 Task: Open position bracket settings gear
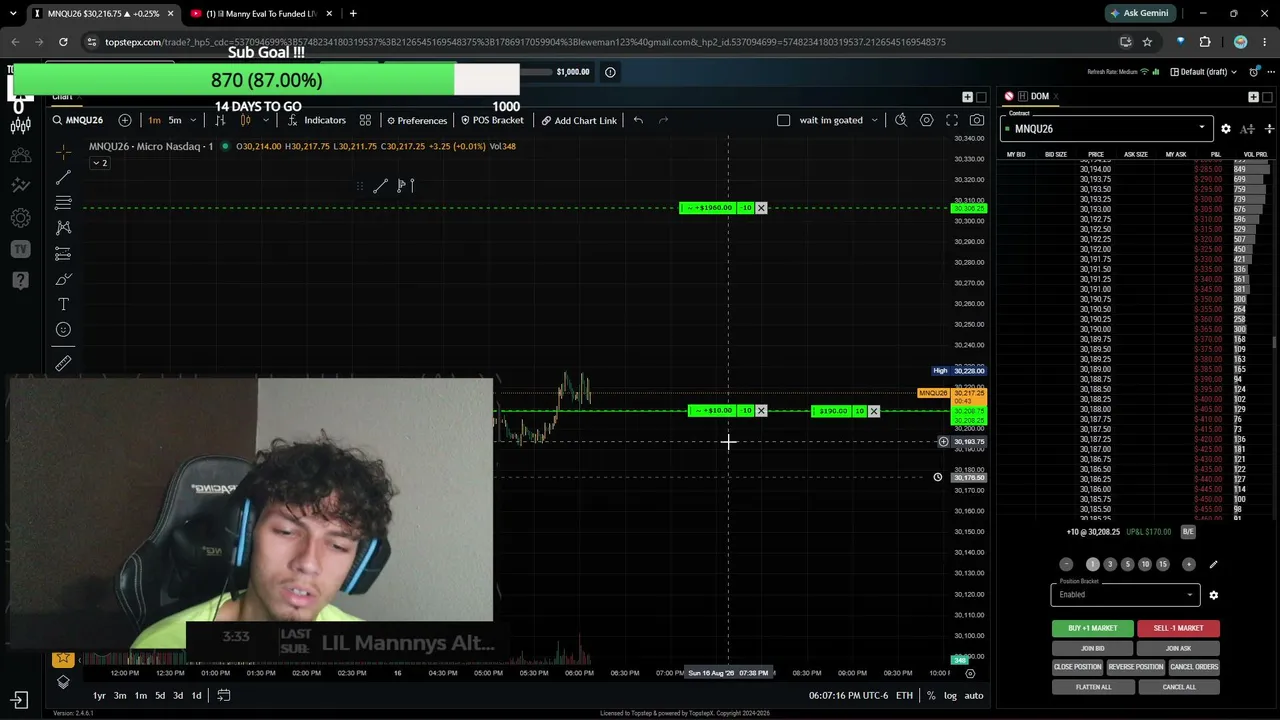(1214, 595)
